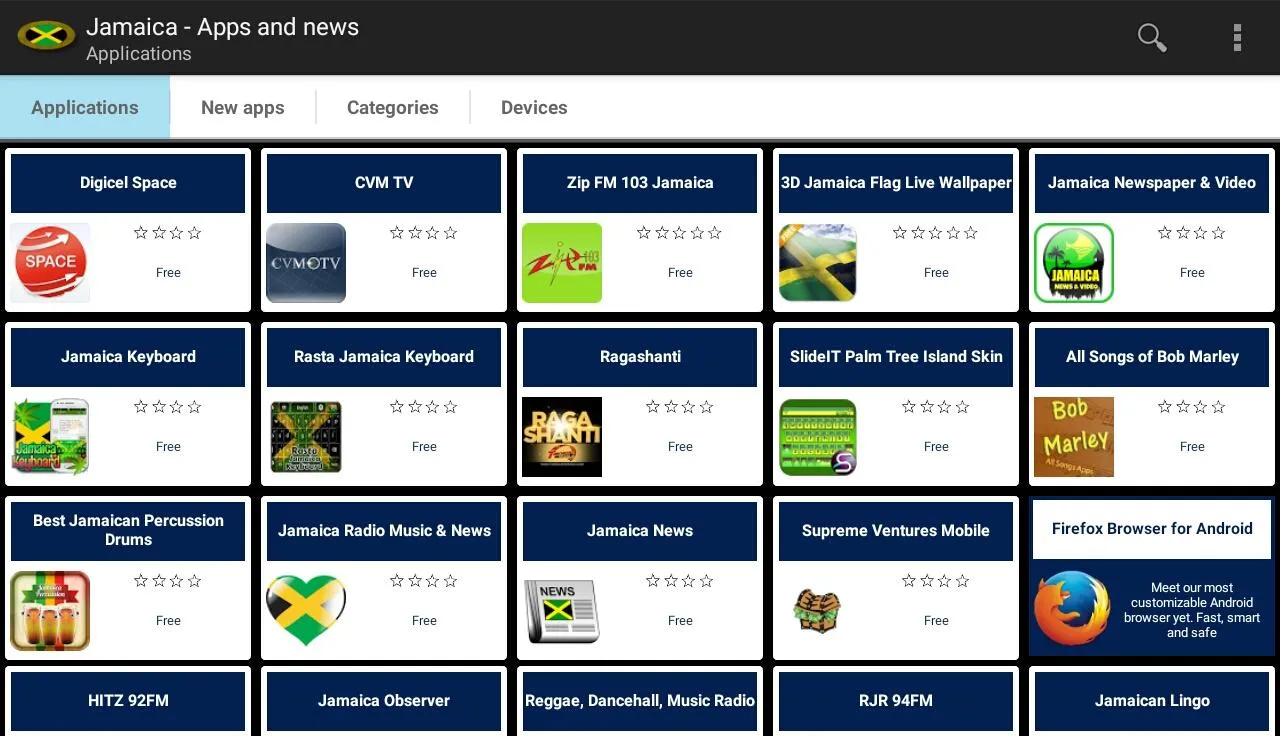Tap the Jamaica Radio Music & News title
The height and width of the screenshot is (736, 1280).
pyautogui.click(x=384, y=531)
